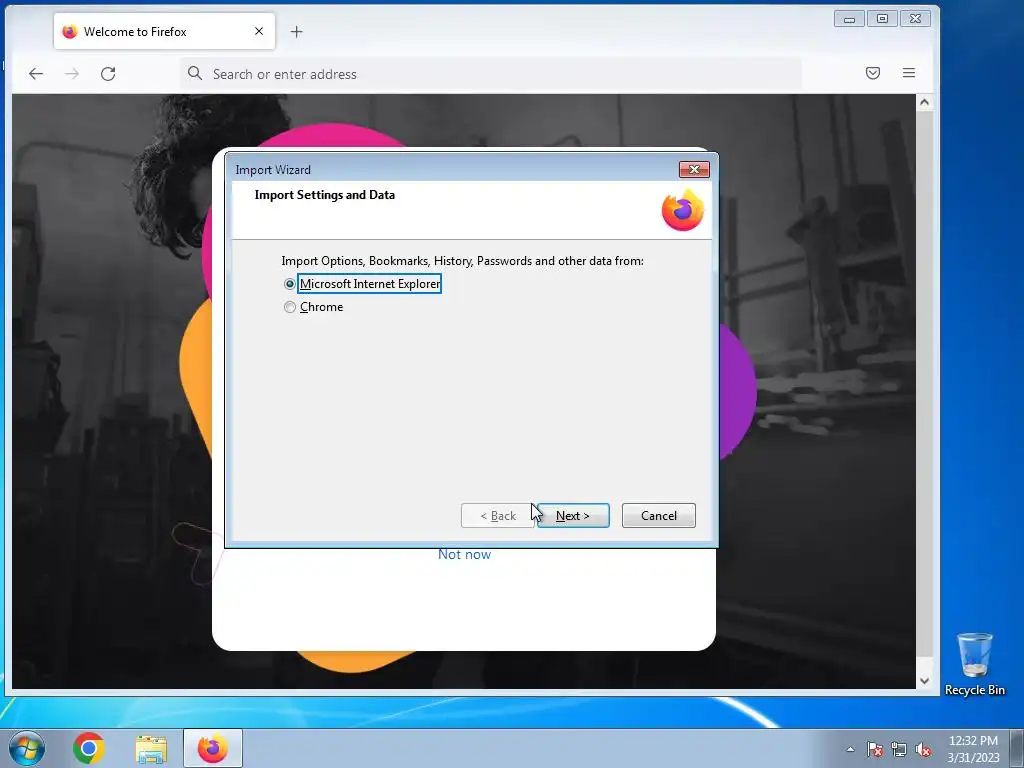This screenshot has height=768, width=1024.
Task: Open the clock showing 12:32 PM
Action: 973,748
